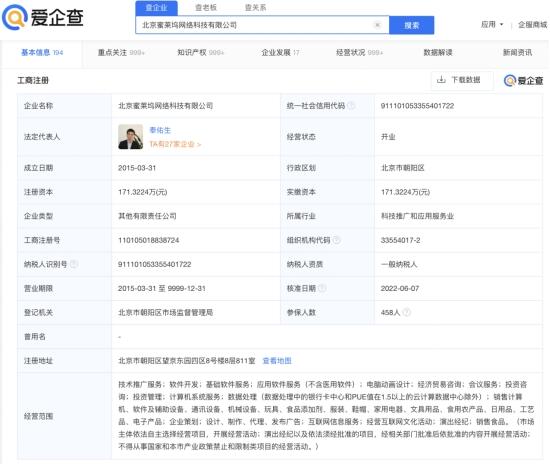Image resolution: width=550 pixels, height=464 pixels.
Task: Select the 纳税人资质 value 一般纳税人
Action: click(x=399, y=264)
